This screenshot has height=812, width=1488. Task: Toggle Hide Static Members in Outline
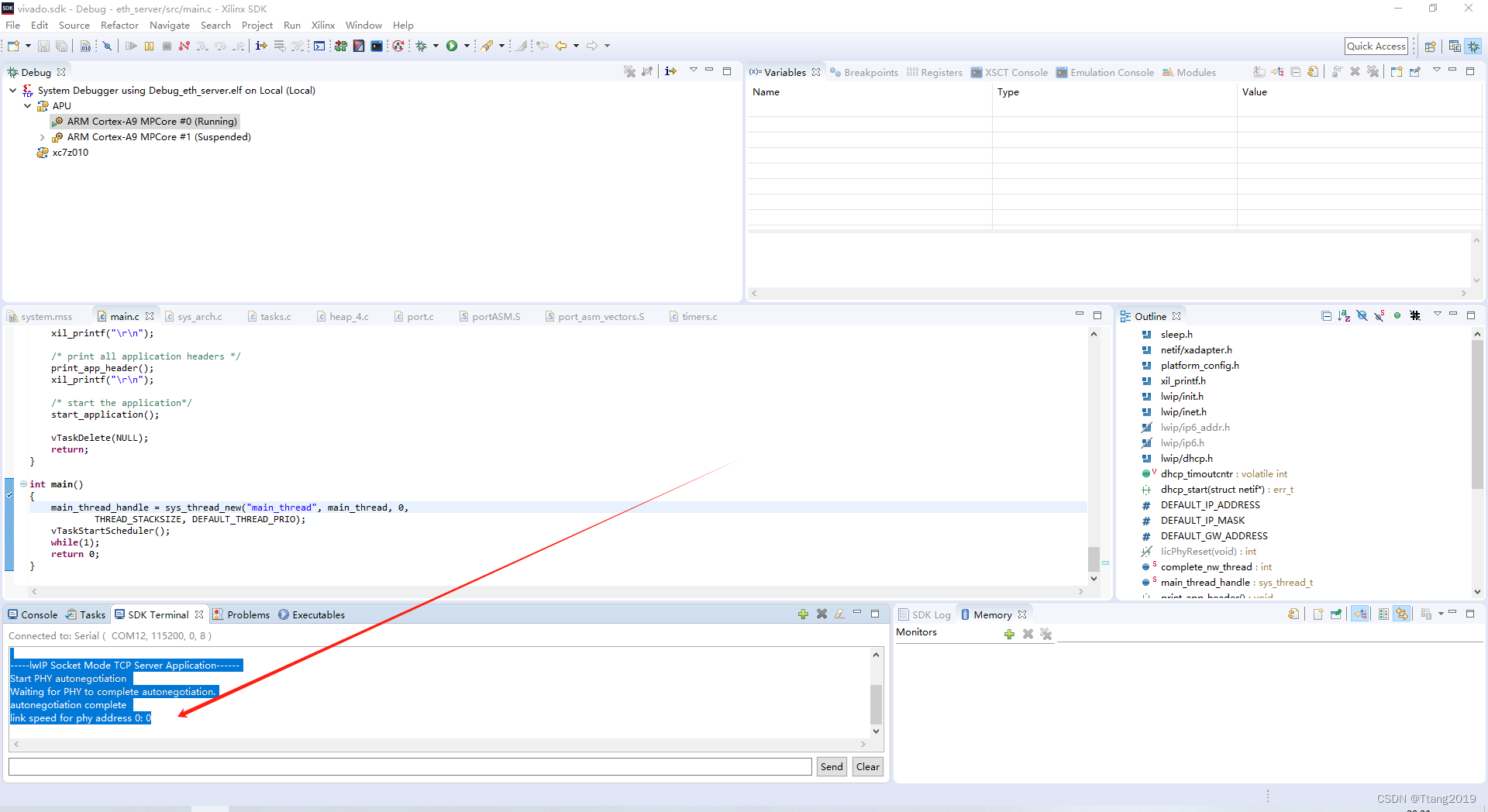pyautogui.click(x=1379, y=315)
